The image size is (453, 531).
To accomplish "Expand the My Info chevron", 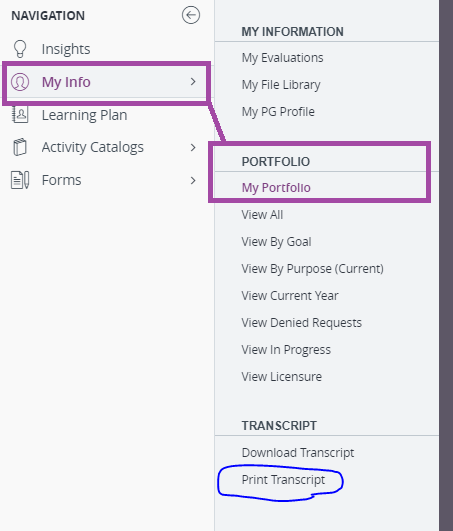I will point(193,82).
